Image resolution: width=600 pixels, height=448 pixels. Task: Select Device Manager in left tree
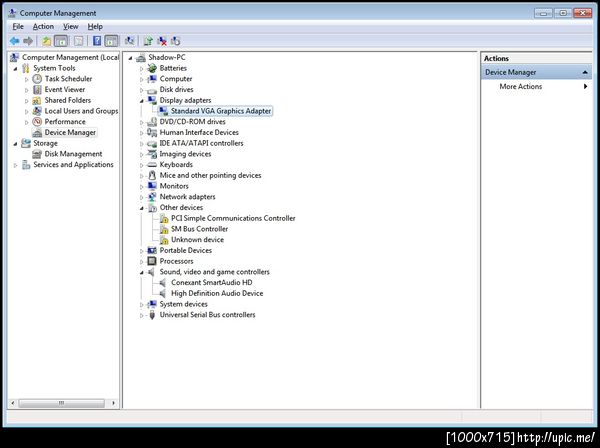[x=70, y=132]
